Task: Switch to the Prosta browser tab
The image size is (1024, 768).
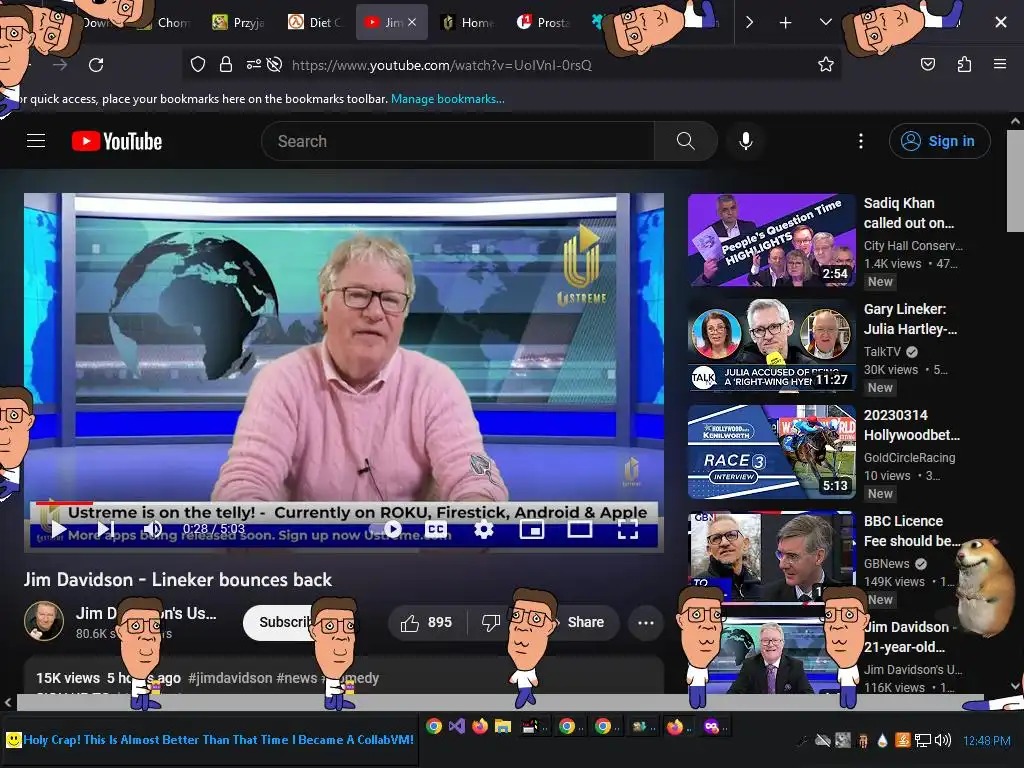Action: pos(544,22)
